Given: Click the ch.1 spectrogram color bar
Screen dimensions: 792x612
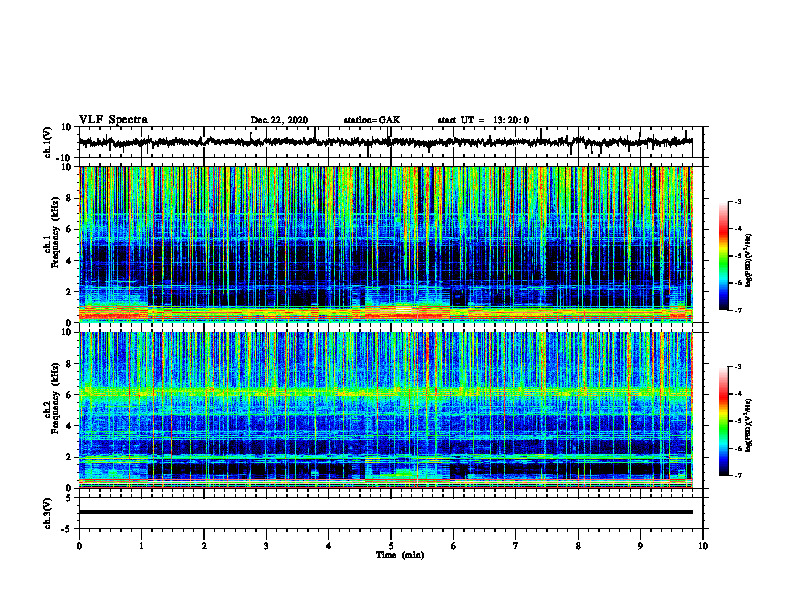Looking at the screenshot, I should pyautogui.click(x=723, y=256).
